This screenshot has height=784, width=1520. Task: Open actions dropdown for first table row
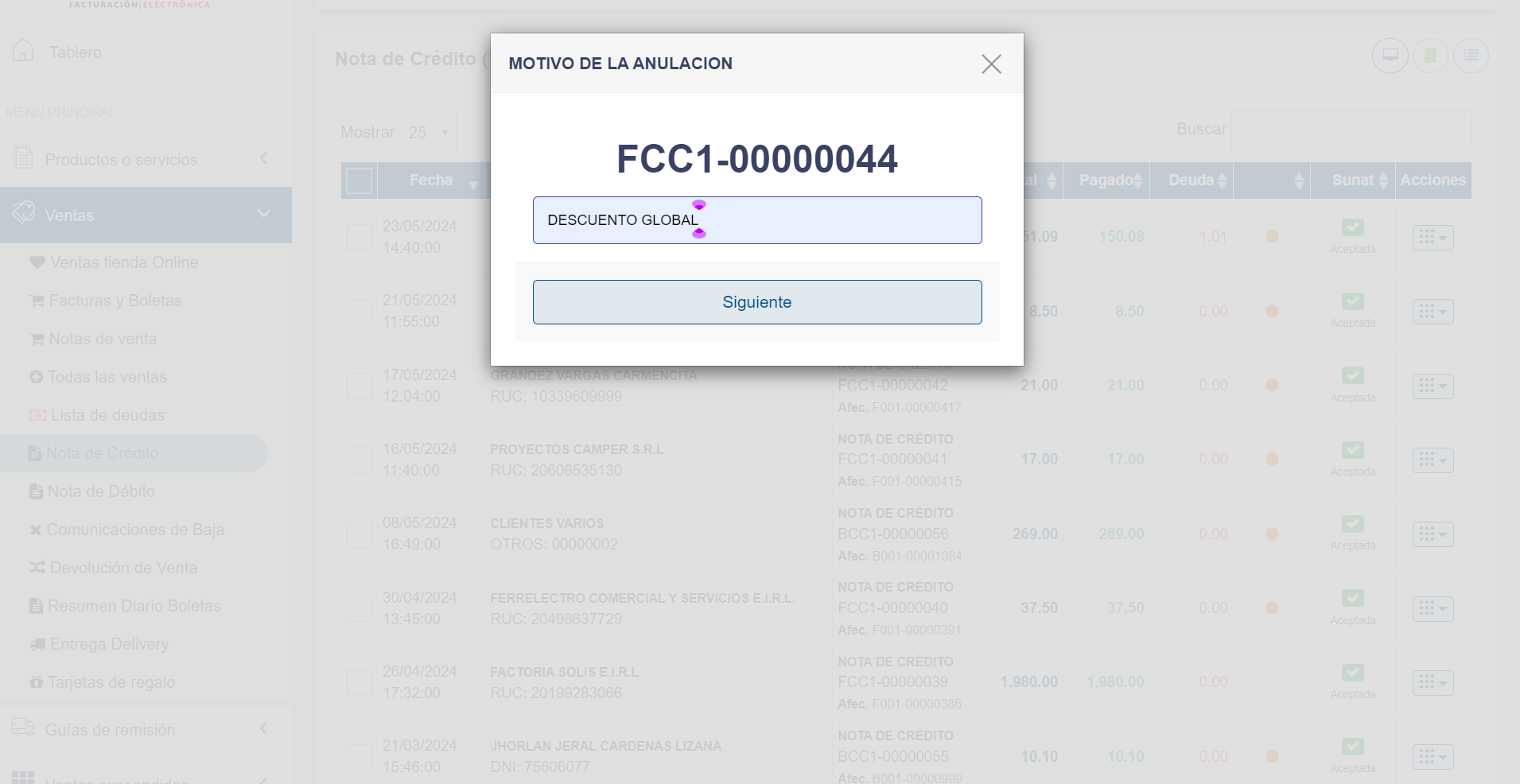click(1433, 238)
